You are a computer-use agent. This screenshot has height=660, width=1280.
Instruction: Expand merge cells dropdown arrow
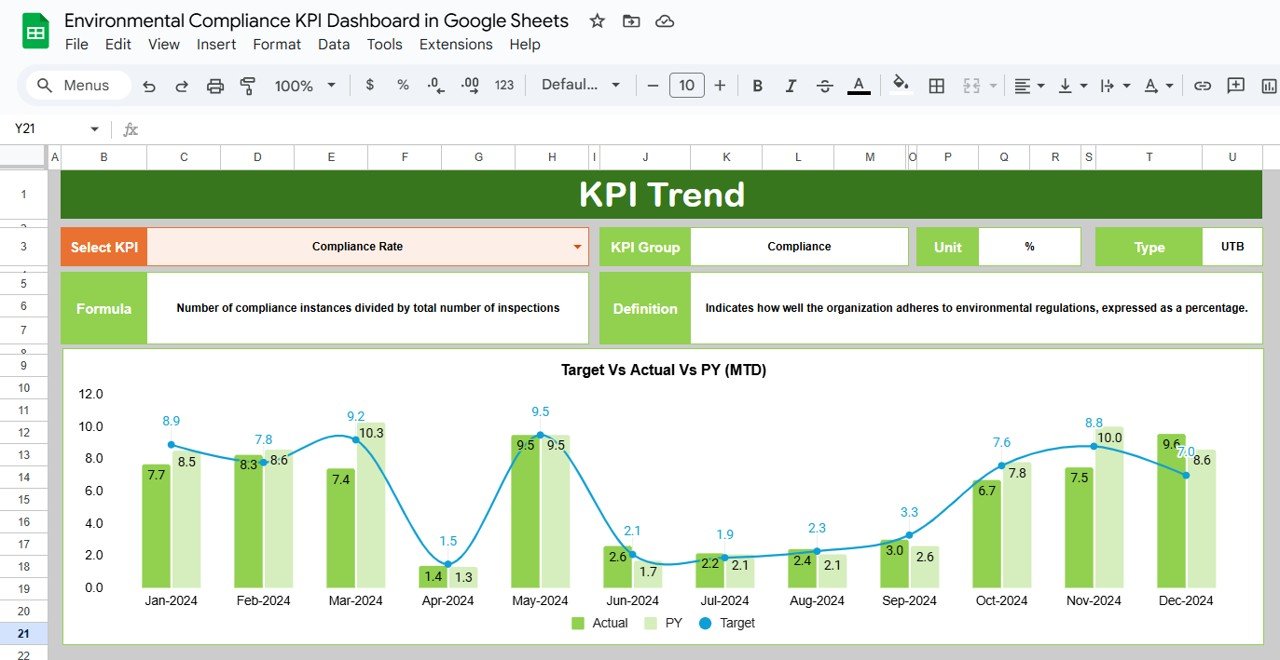tap(993, 86)
